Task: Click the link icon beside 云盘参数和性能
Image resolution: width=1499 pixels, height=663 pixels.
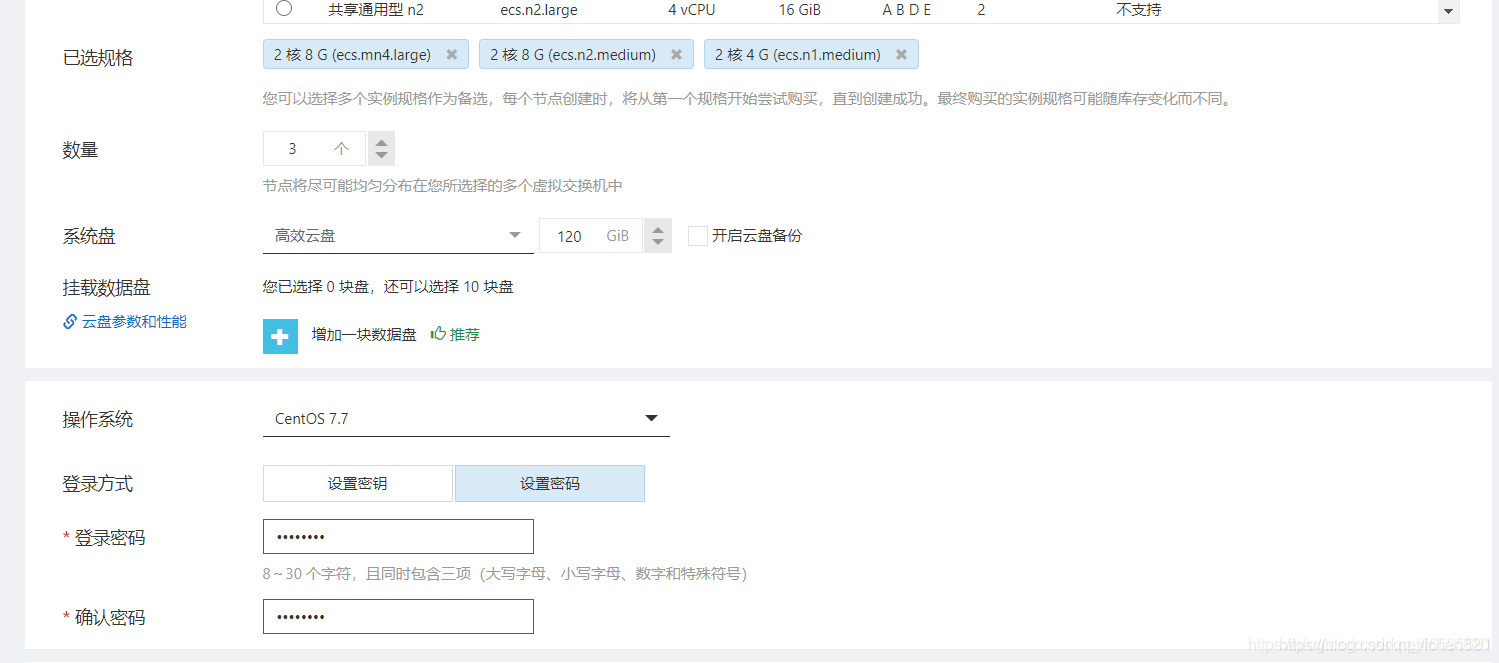Action: [70, 321]
